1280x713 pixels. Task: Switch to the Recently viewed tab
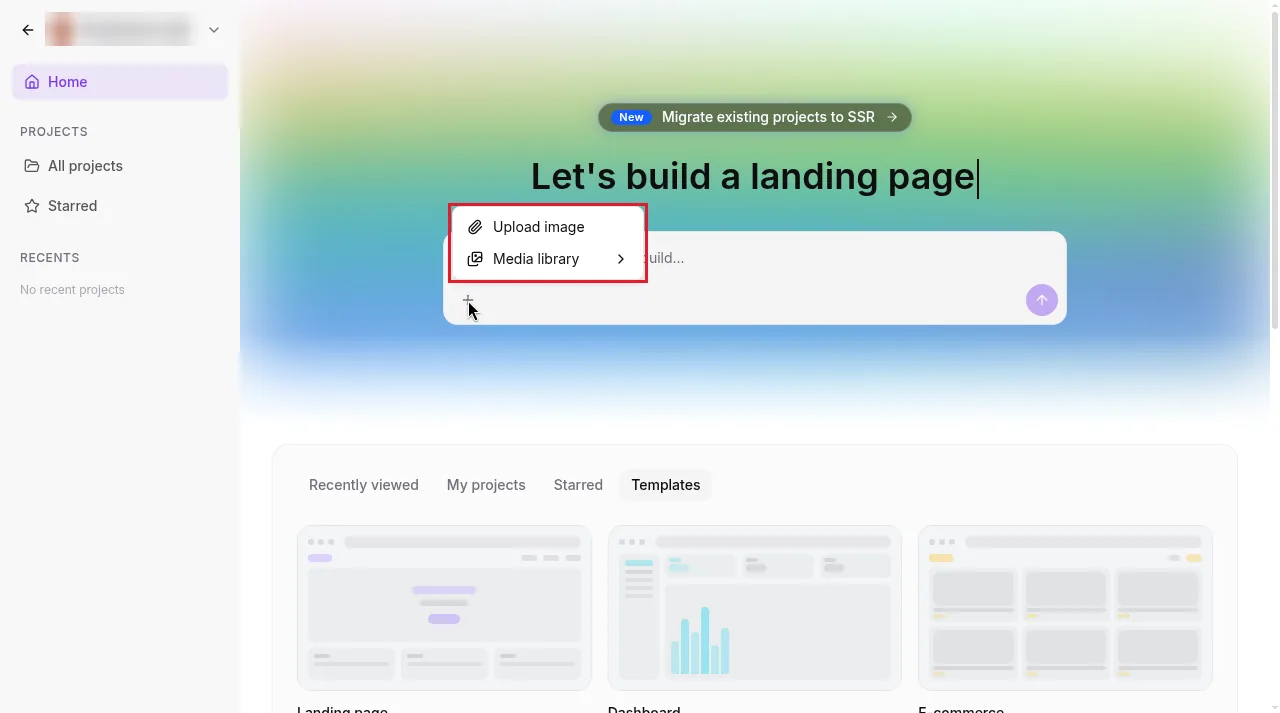point(364,485)
